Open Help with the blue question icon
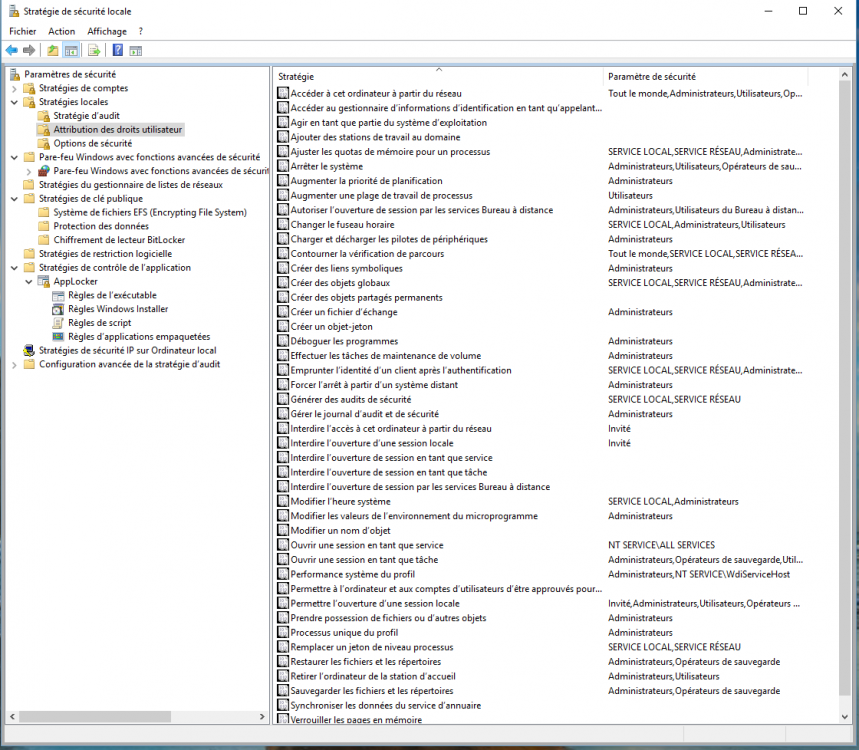This screenshot has height=750, width=859. [x=118, y=50]
